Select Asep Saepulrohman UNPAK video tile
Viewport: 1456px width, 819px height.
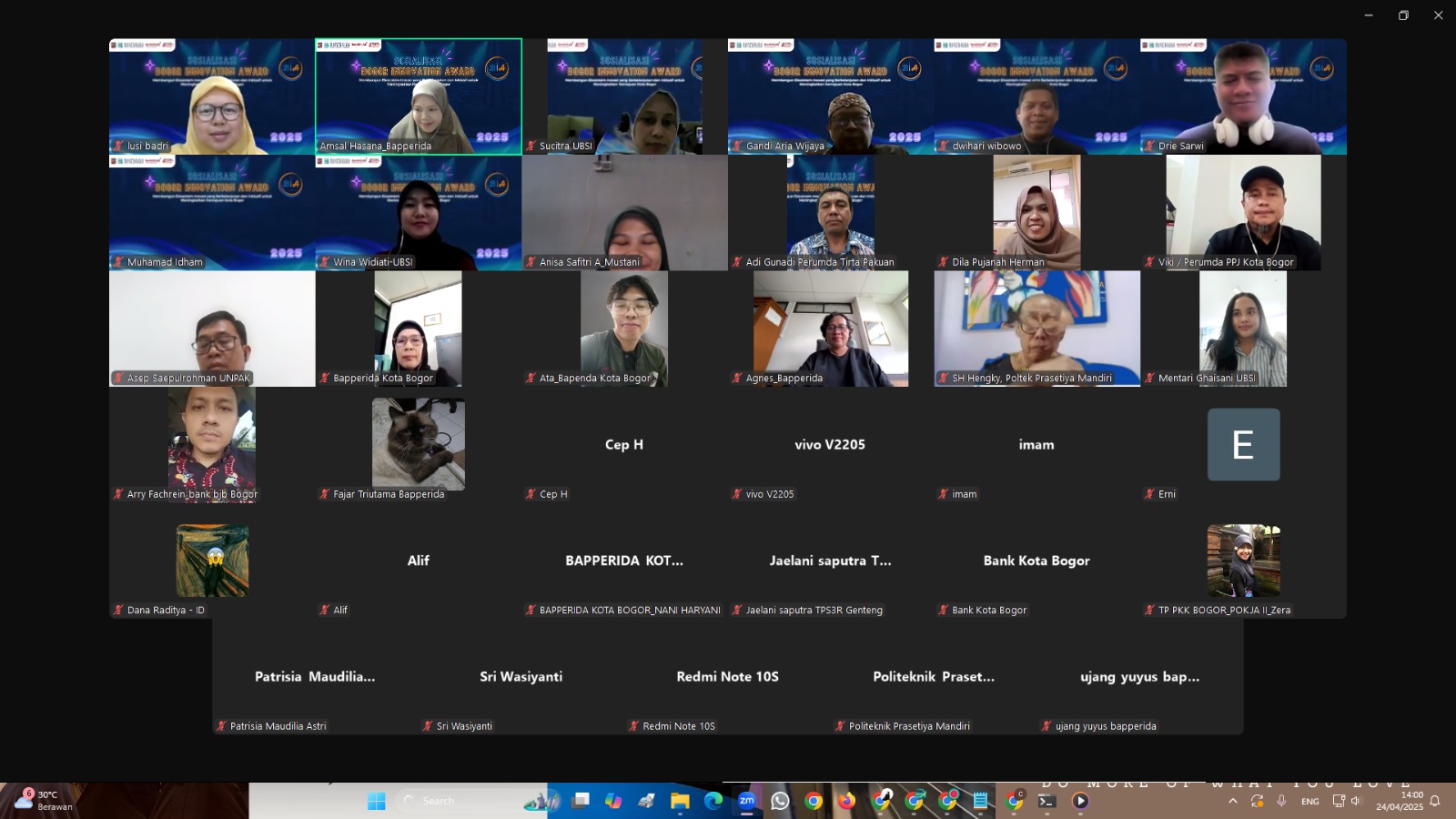(212, 329)
